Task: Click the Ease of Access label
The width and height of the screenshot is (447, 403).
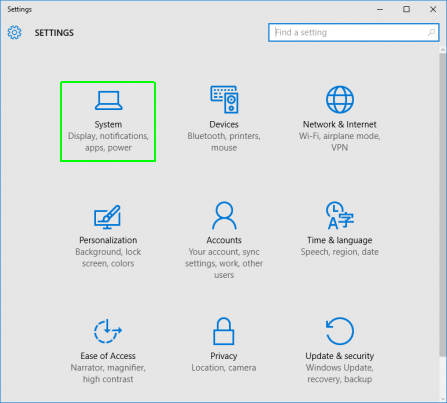Action: (108, 356)
